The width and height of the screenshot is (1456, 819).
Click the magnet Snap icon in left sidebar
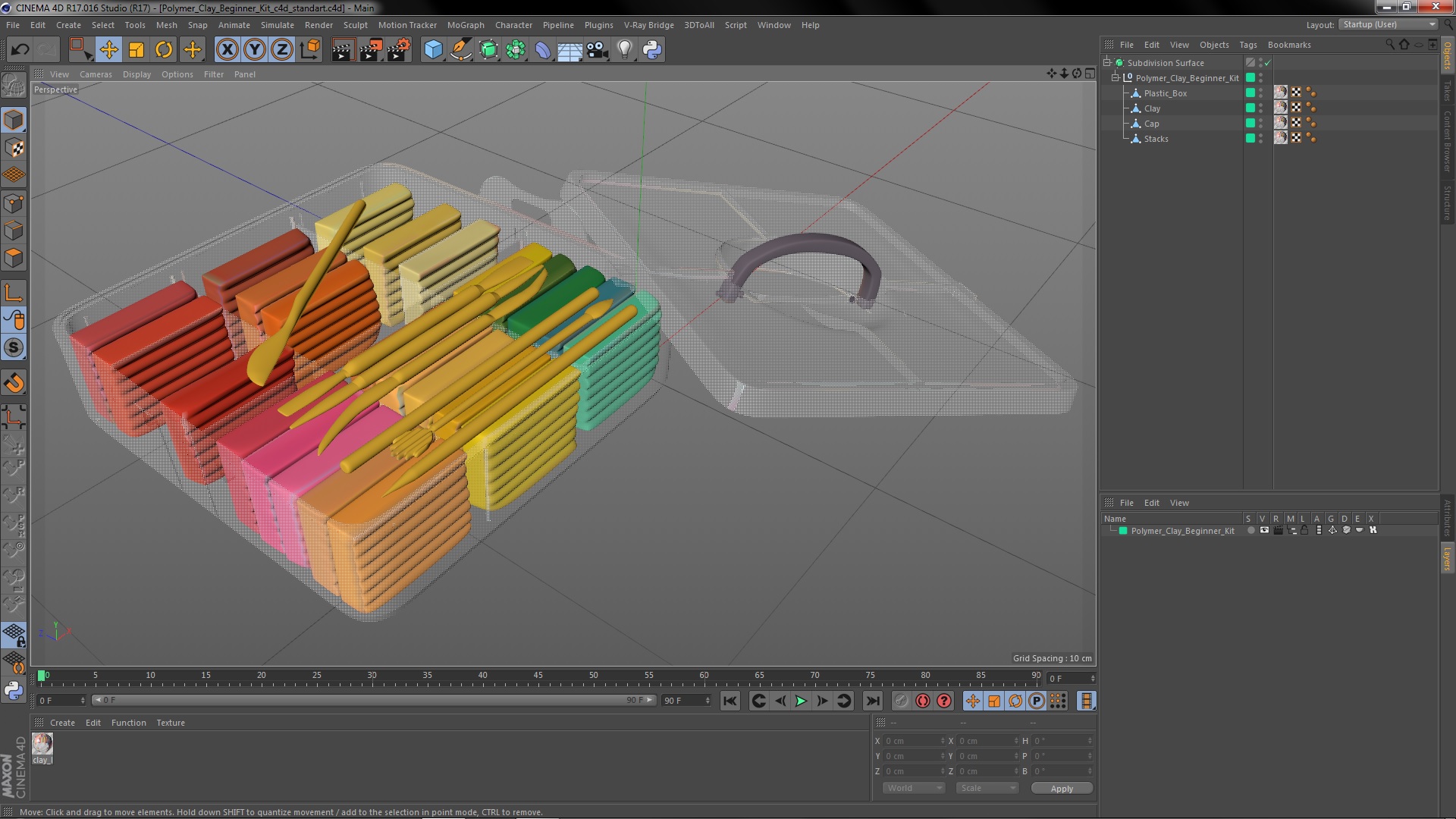point(14,383)
